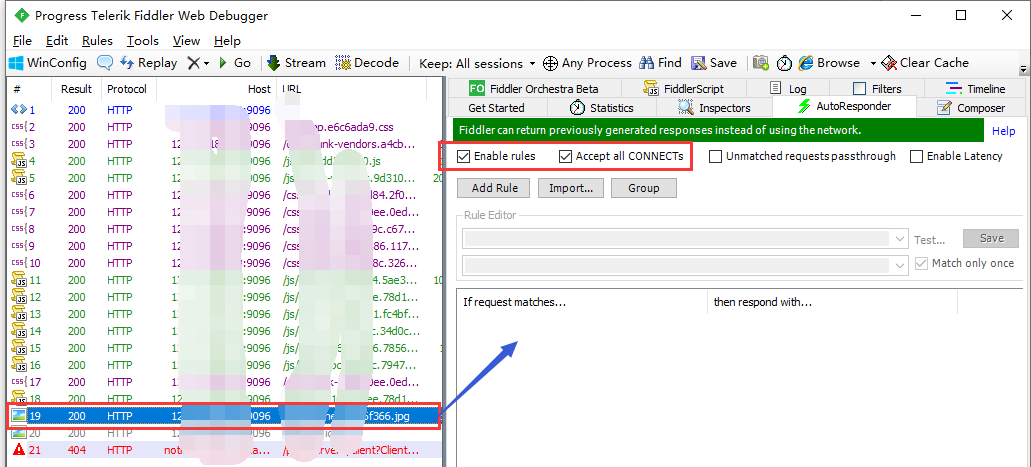Open the View menu

coord(186,41)
